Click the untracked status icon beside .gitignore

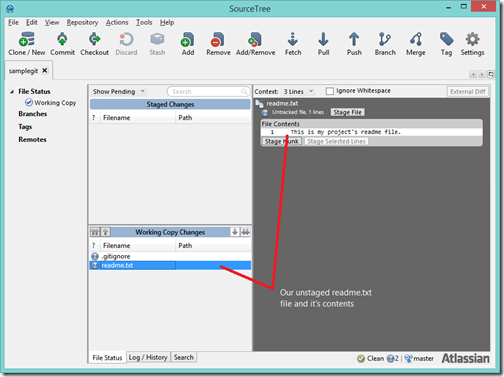tap(95, 256)
